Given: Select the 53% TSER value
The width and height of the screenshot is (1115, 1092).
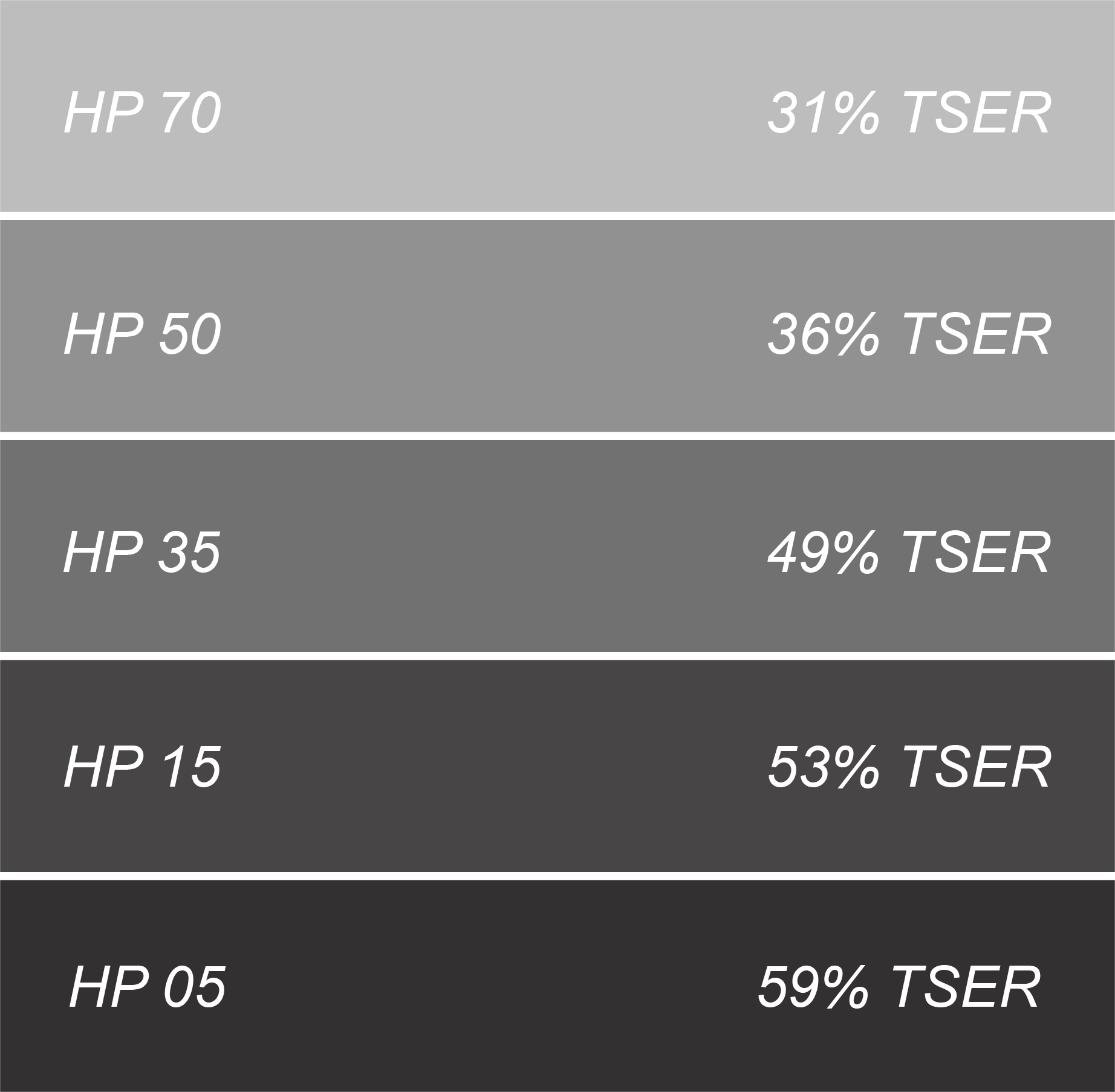Looking at the screenshot, I should (x=909, y=767).
